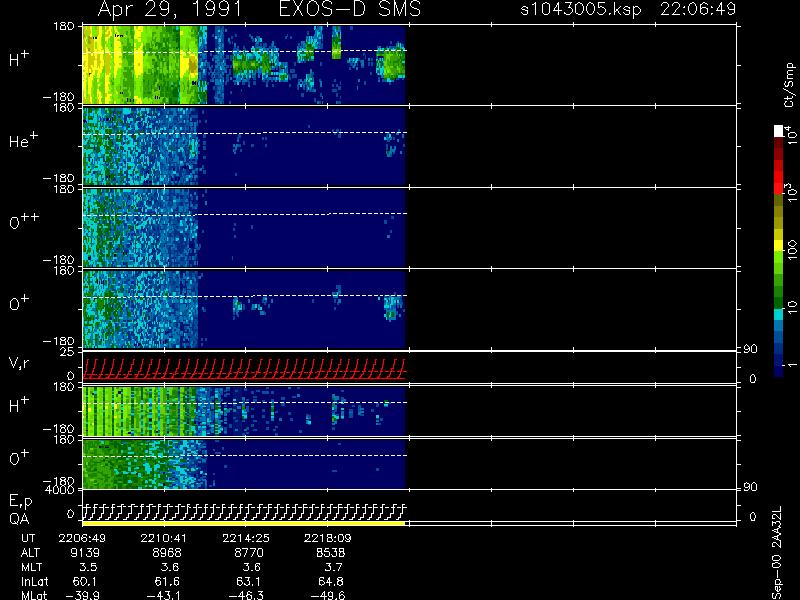Click the O++ panel label
Screen dimensions: 800x600
[x=24, y=221]
